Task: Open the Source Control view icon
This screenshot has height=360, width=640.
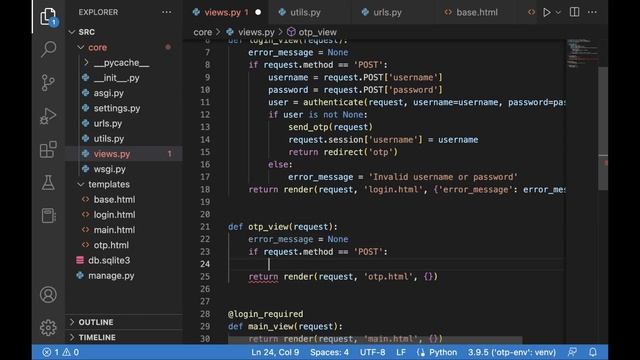Action: pos(48,82)
